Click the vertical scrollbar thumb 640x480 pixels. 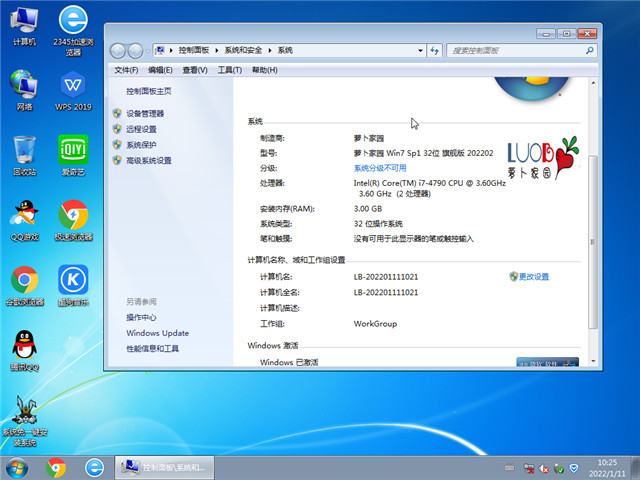pos(593,242)
